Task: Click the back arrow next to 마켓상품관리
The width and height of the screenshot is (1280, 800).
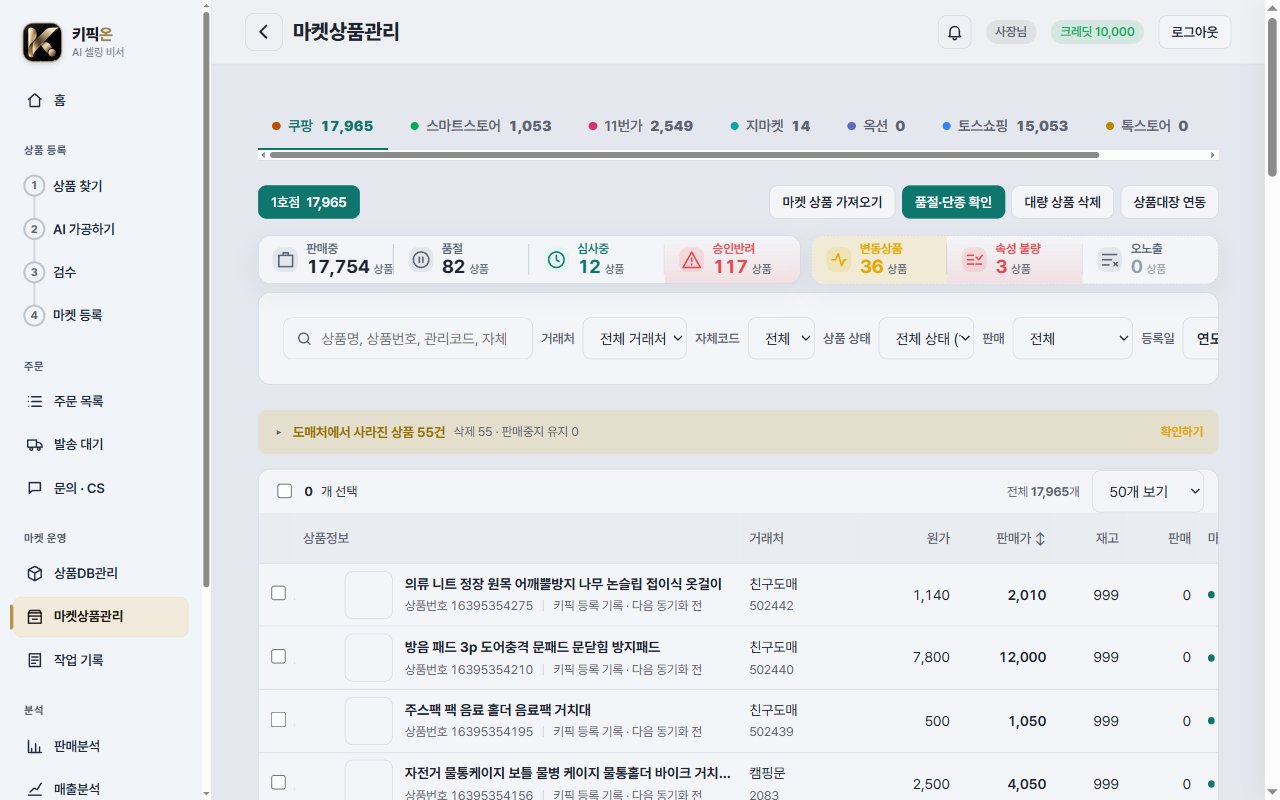Action: [263, 32]
